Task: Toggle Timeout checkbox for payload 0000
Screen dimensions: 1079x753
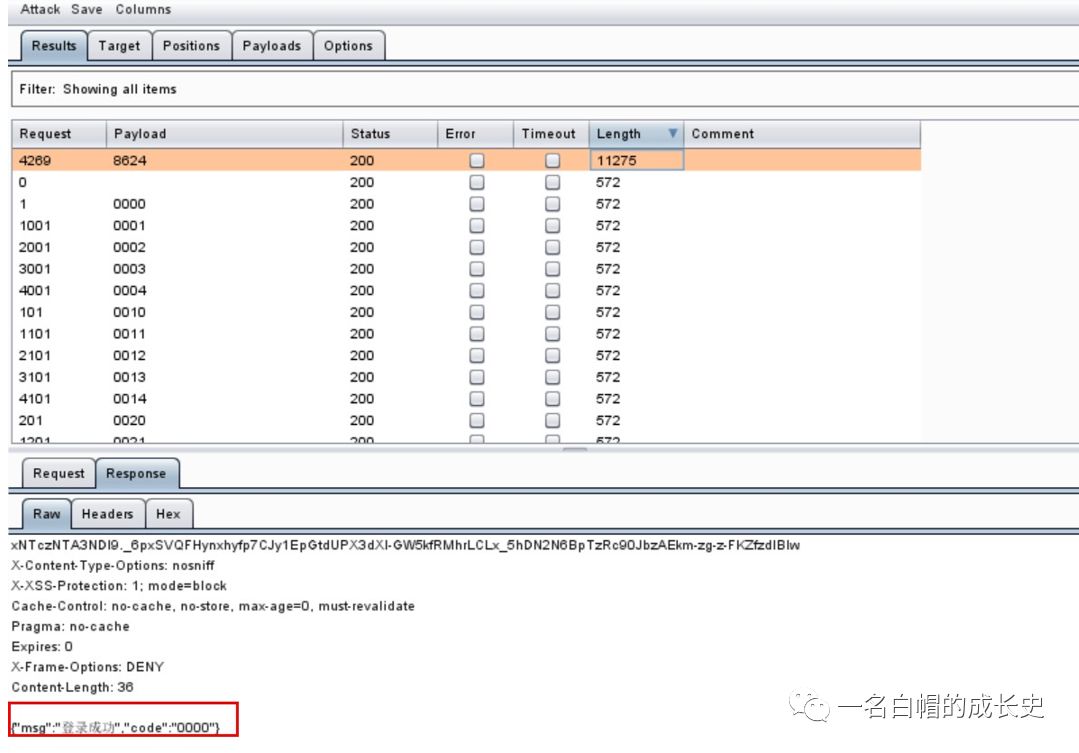Action: pos(552,204)
